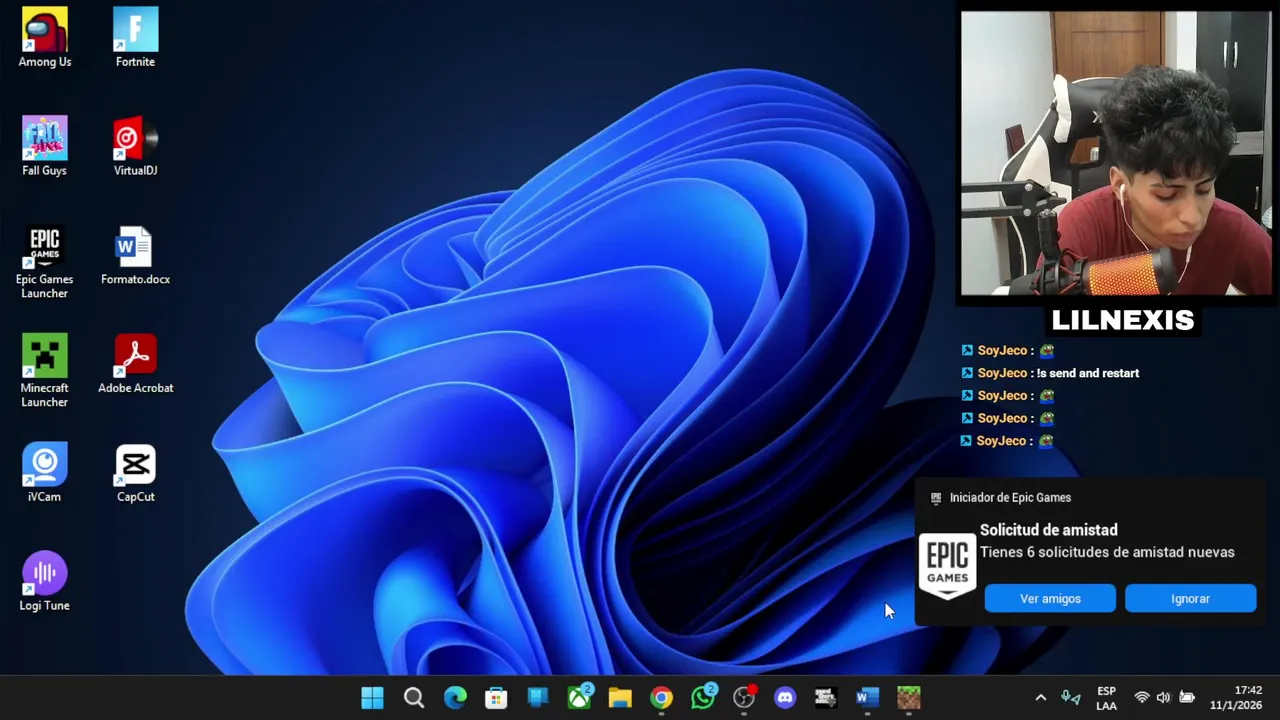This screenshot has height=720, width=1280.
Task: Check the battery status icon
Action: point(1187,698)
